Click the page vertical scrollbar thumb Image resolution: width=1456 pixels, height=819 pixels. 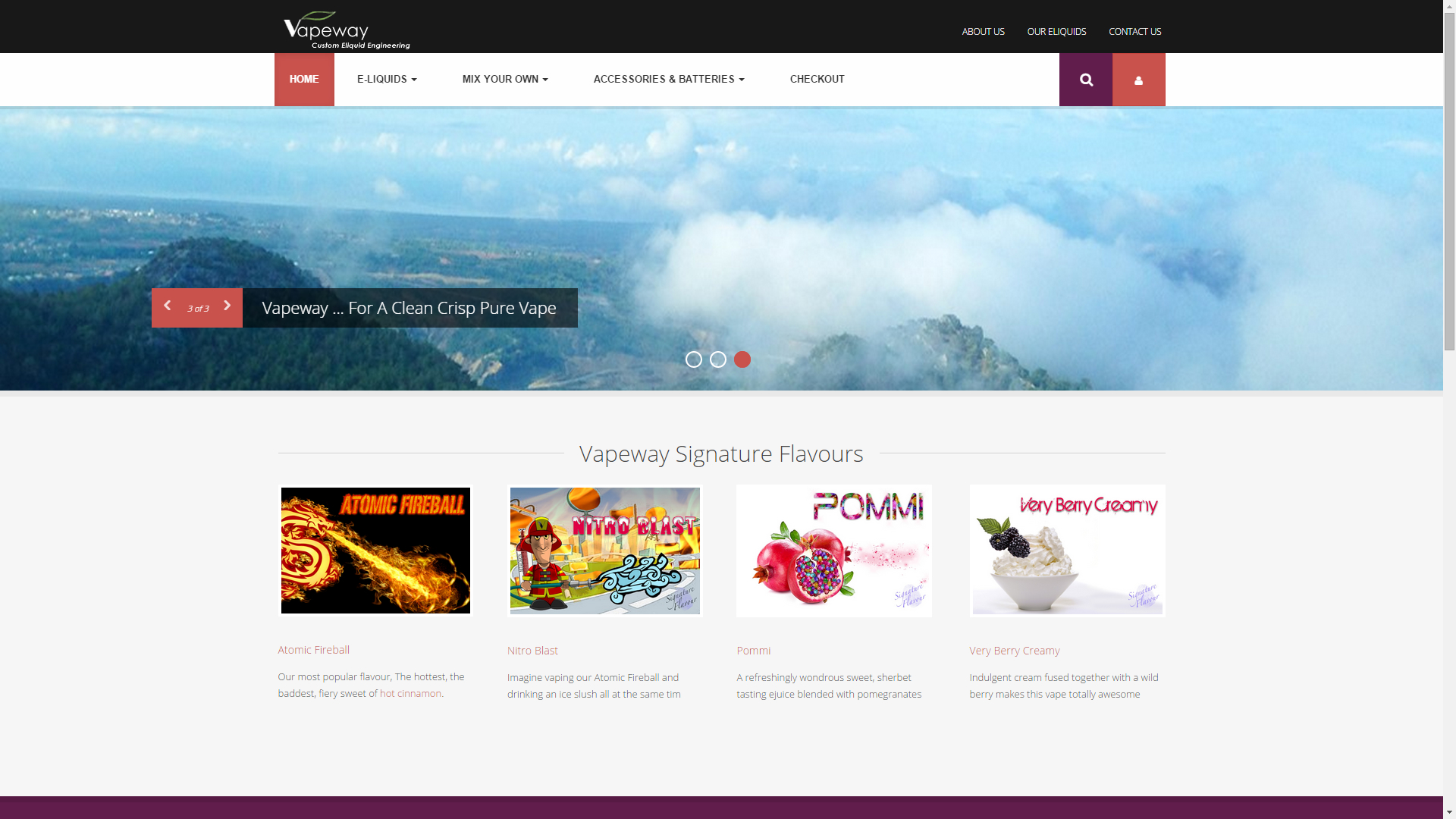click(x=1449, y=180)
